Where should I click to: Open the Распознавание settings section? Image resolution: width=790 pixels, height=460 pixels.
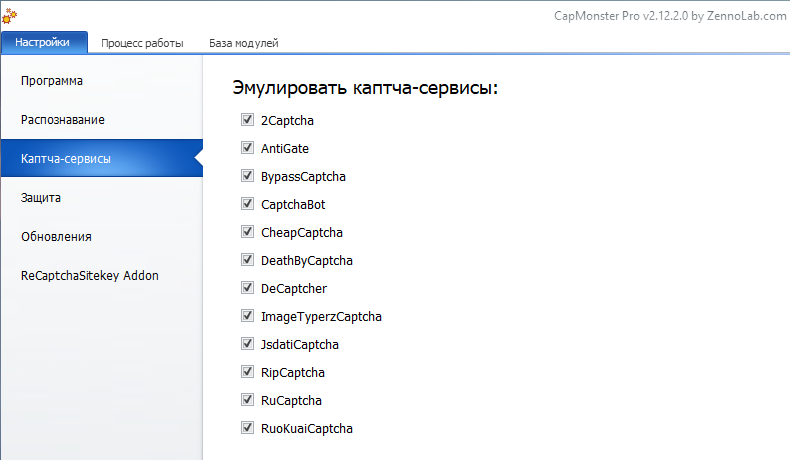coord(62,119)
